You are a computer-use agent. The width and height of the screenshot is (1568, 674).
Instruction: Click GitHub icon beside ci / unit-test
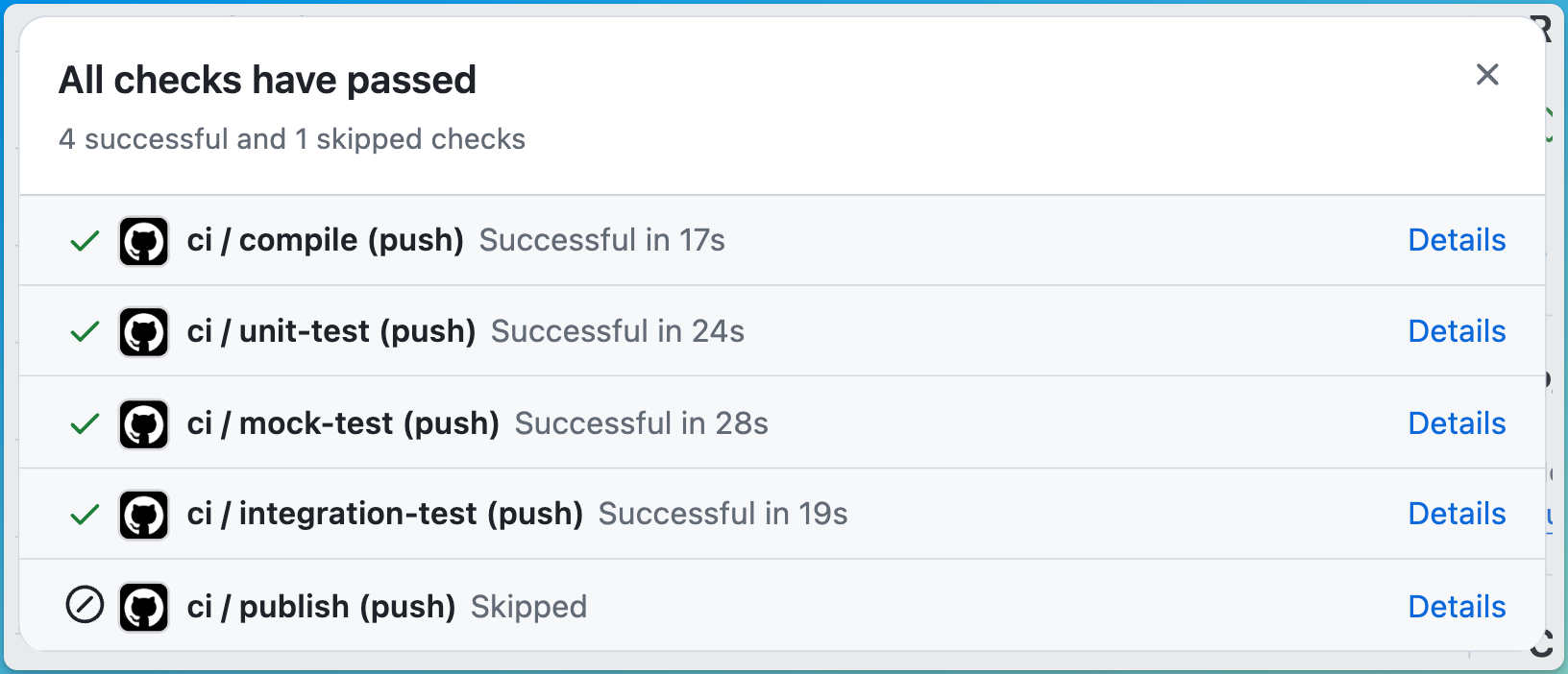coord(144,332)
